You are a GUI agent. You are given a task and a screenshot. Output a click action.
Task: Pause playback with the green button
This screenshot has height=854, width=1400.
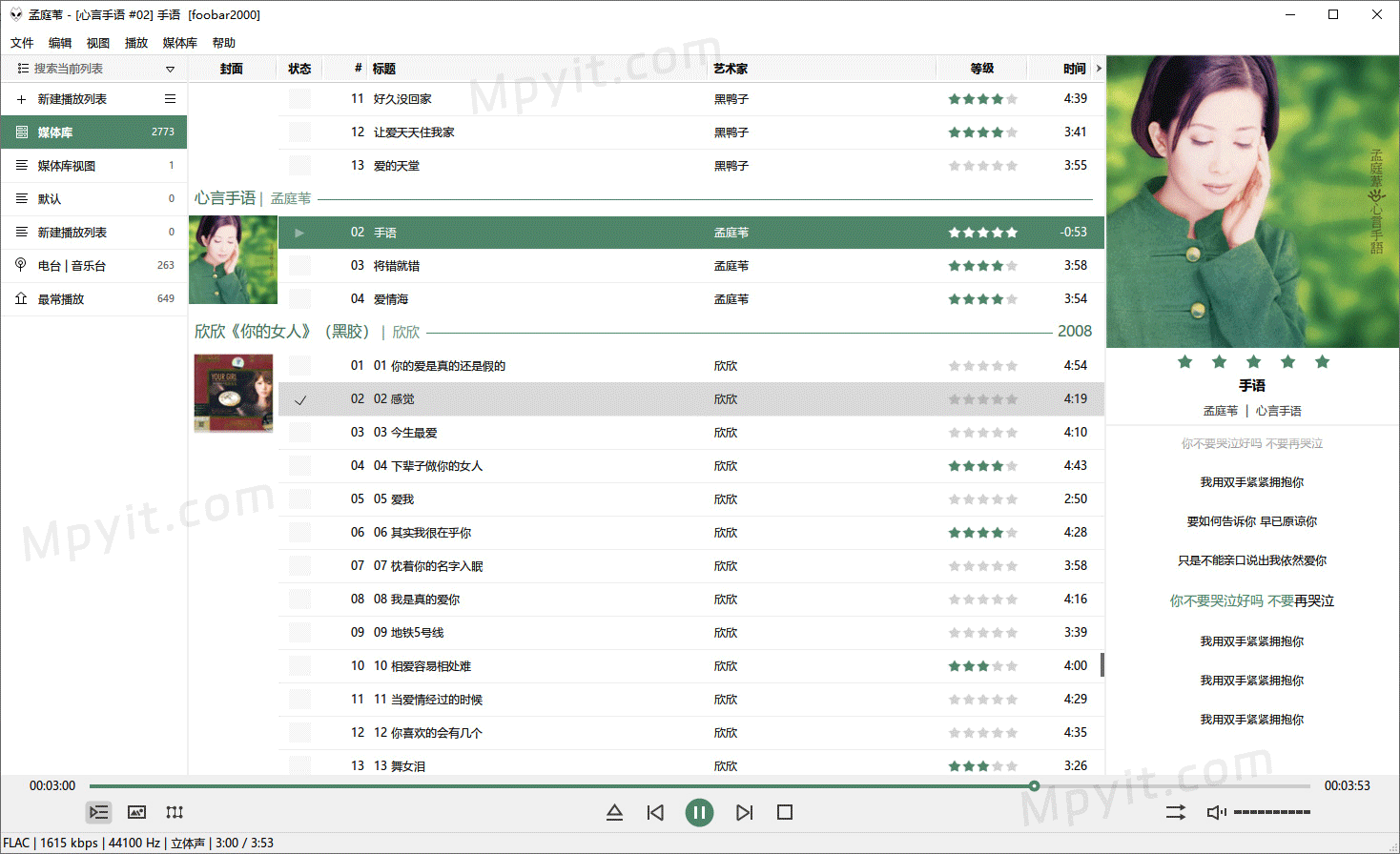point(699,812)
